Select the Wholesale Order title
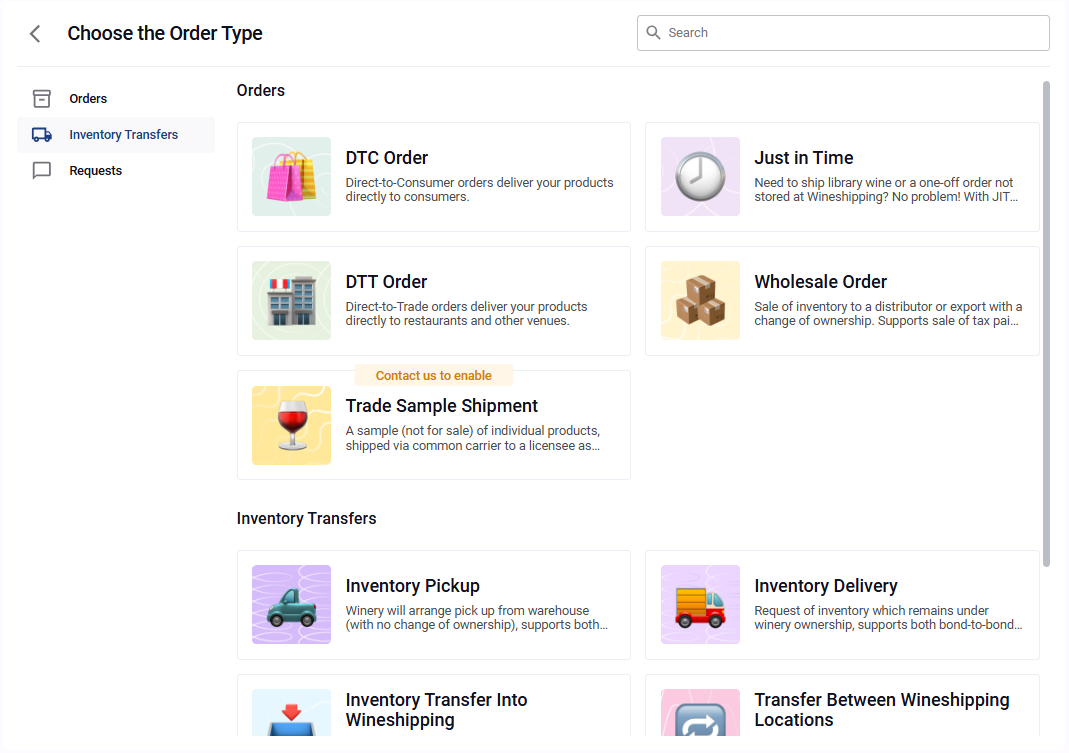This screenshot has width=1069, height=753. pos(820,282)
